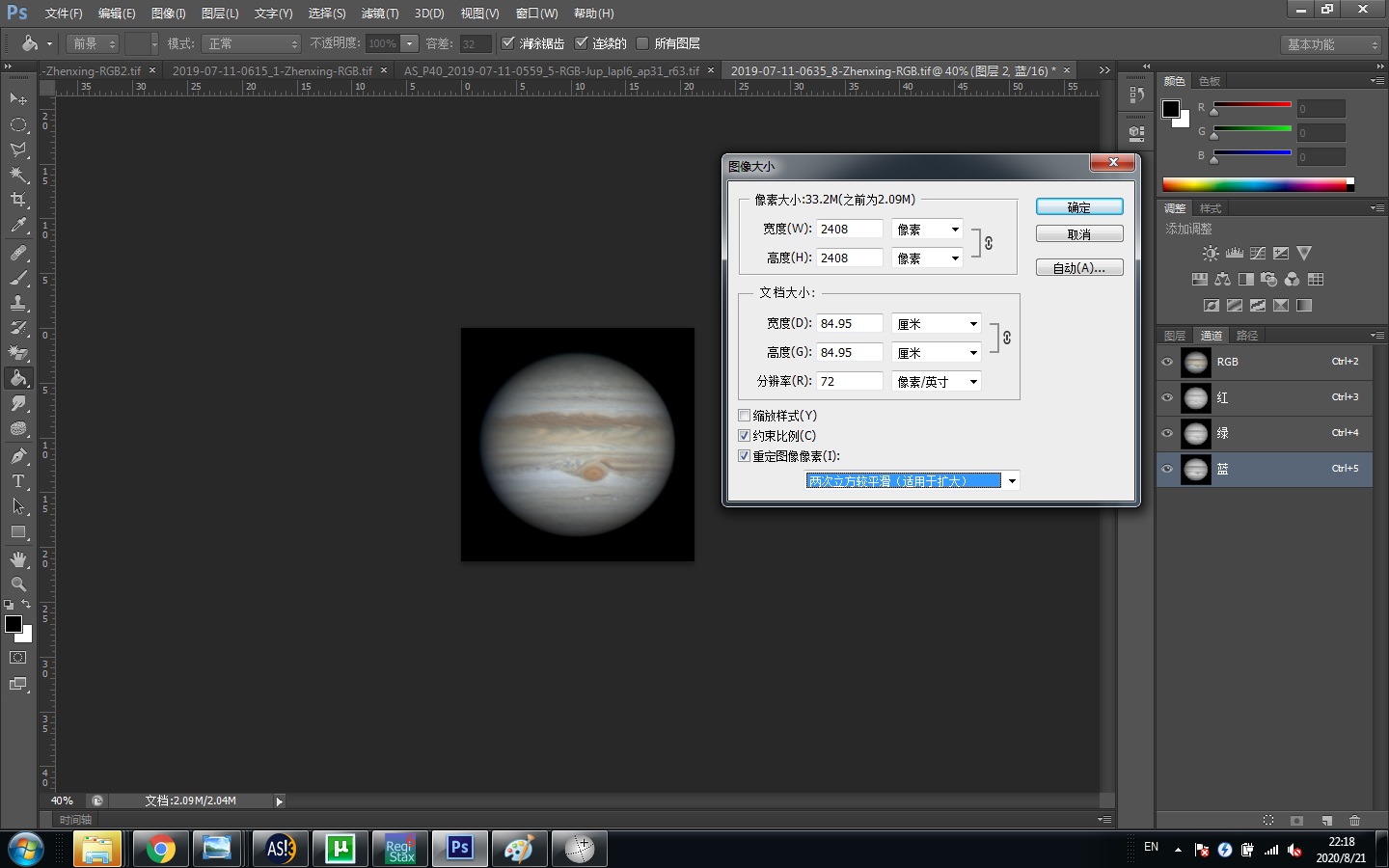
Task: Open document height unit (厘米) dropdown
Action: click(936, 353)
